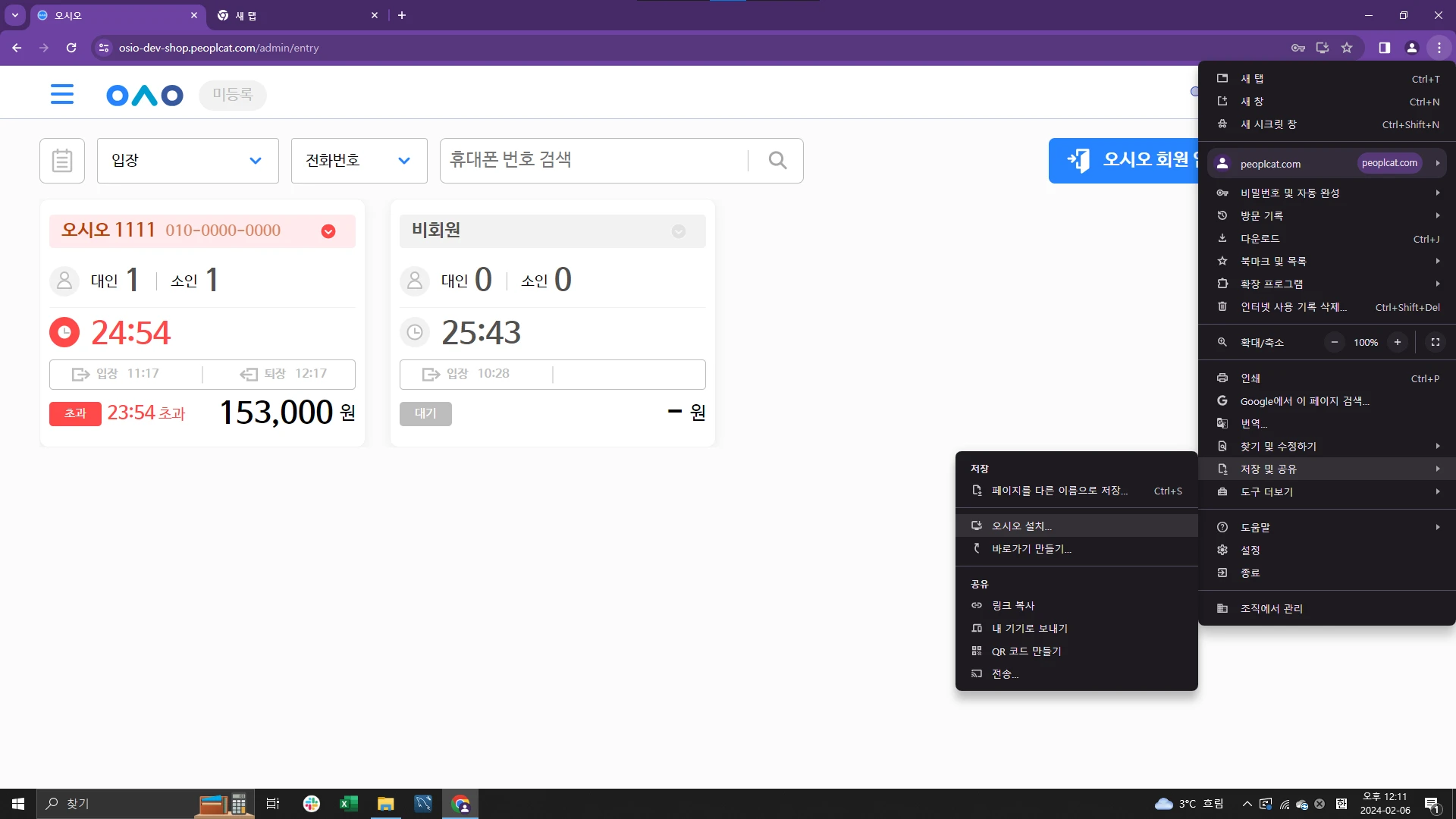1456x819 pixels.
Task: Toggle red check circle on 오시오 1111 card
Action: click(x=328, y=231)
